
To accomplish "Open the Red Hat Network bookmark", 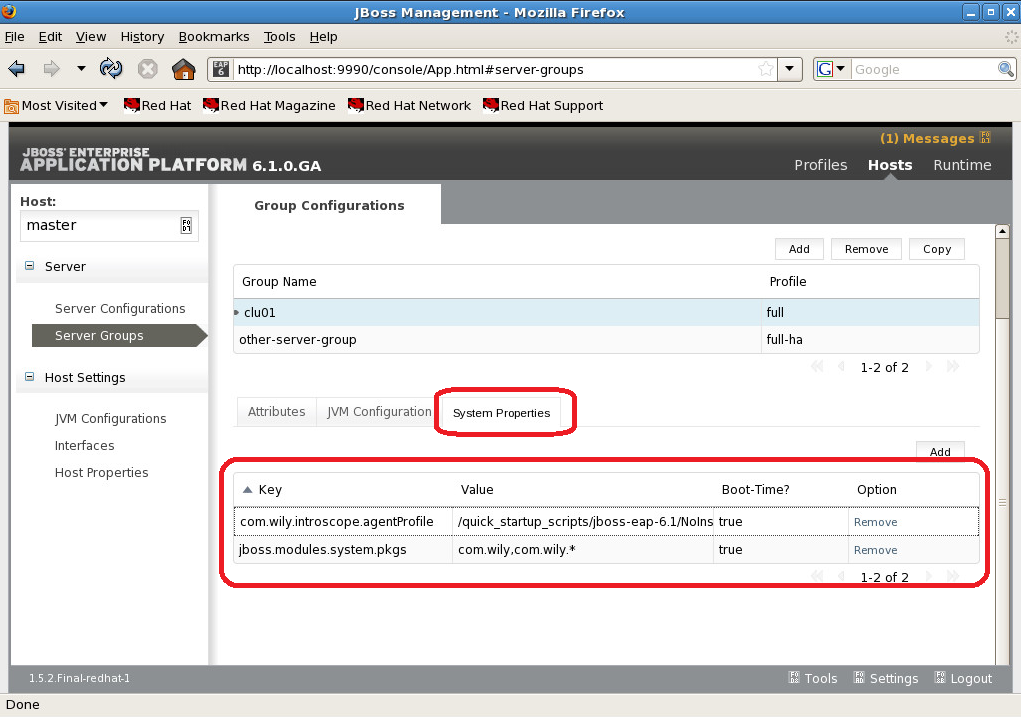I will [409, 105].
